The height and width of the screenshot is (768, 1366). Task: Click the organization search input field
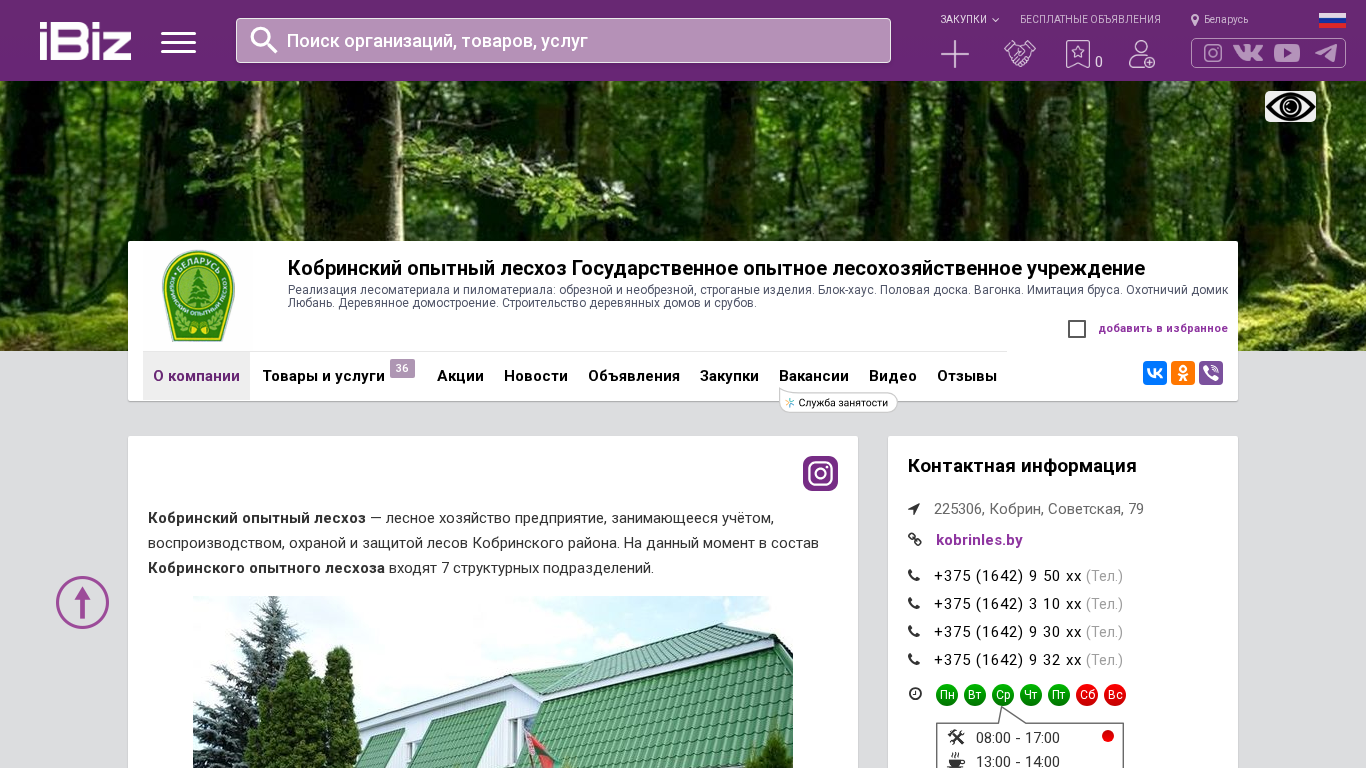click(580, 41)
